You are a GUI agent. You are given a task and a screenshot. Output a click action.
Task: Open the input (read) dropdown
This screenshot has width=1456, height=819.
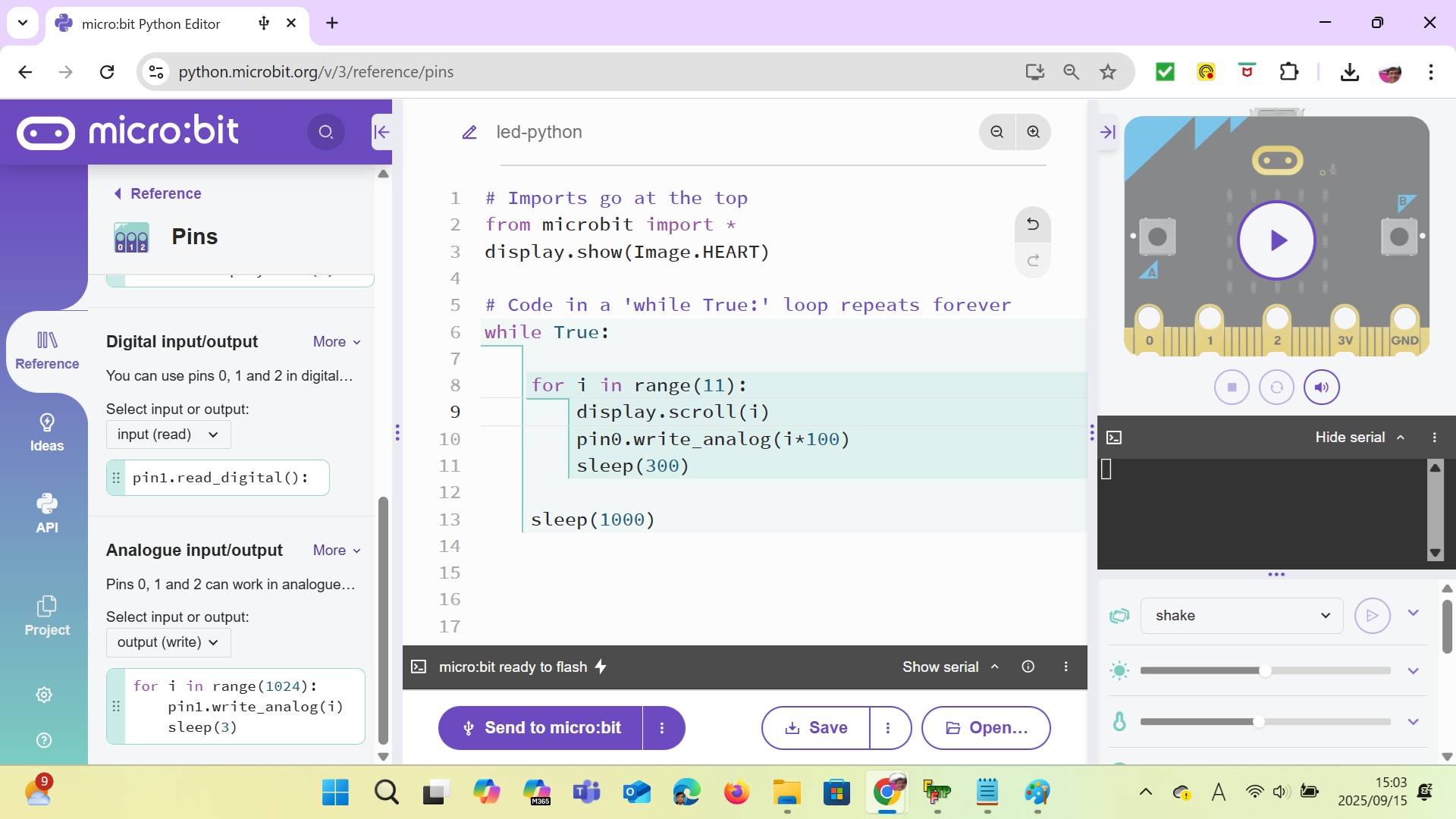pyautogui.click(x=168, y=435)
